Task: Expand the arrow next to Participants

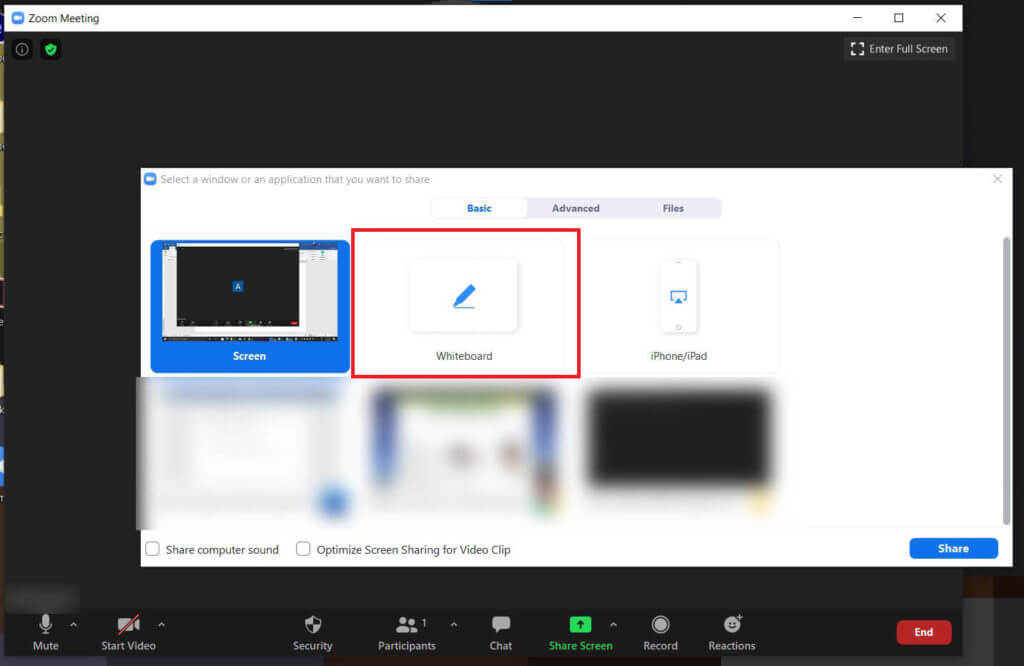Action: coord(454,625)
